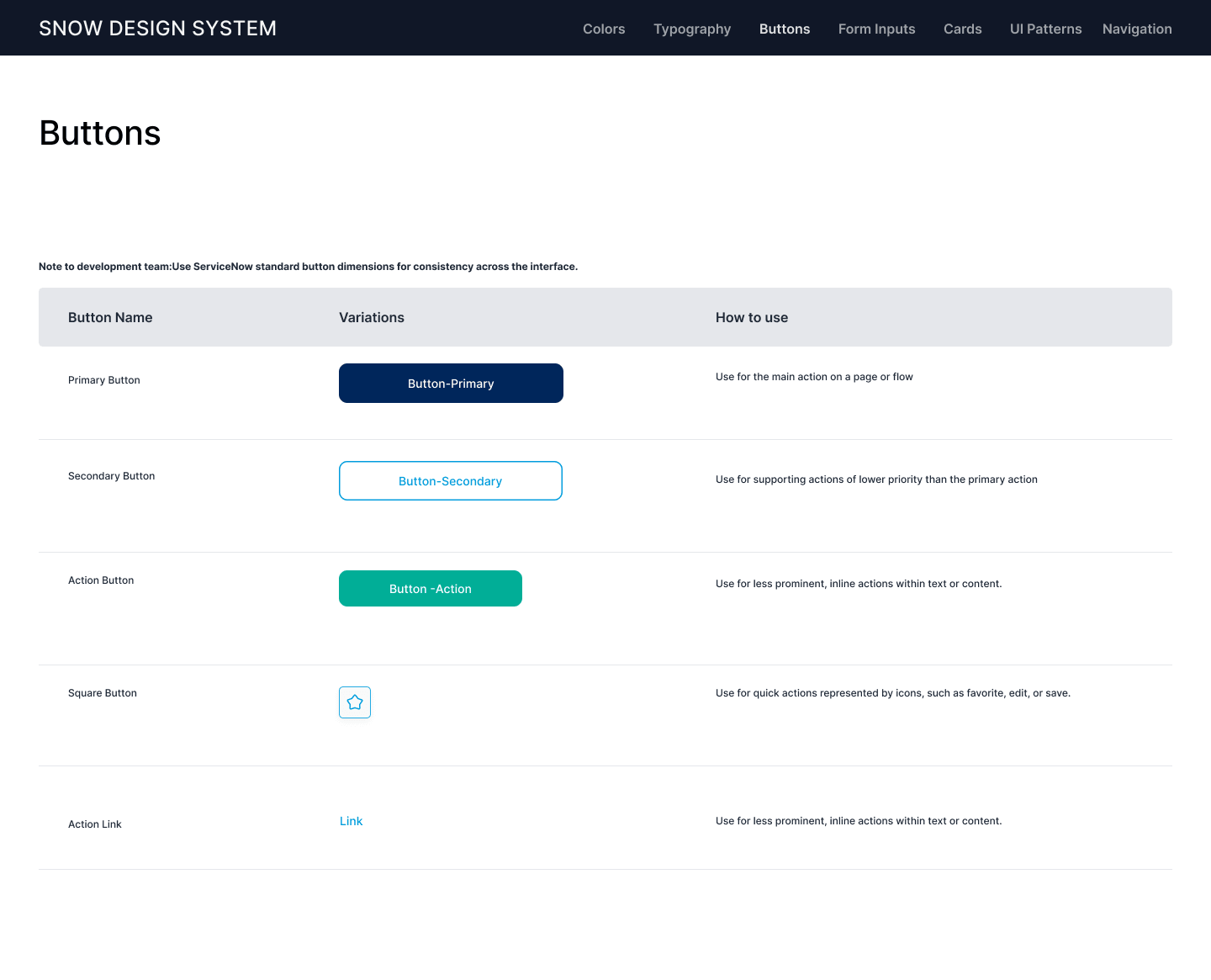Open the Cards section
This screenshot has width=1211, height=980.
[x=962, y=29]
